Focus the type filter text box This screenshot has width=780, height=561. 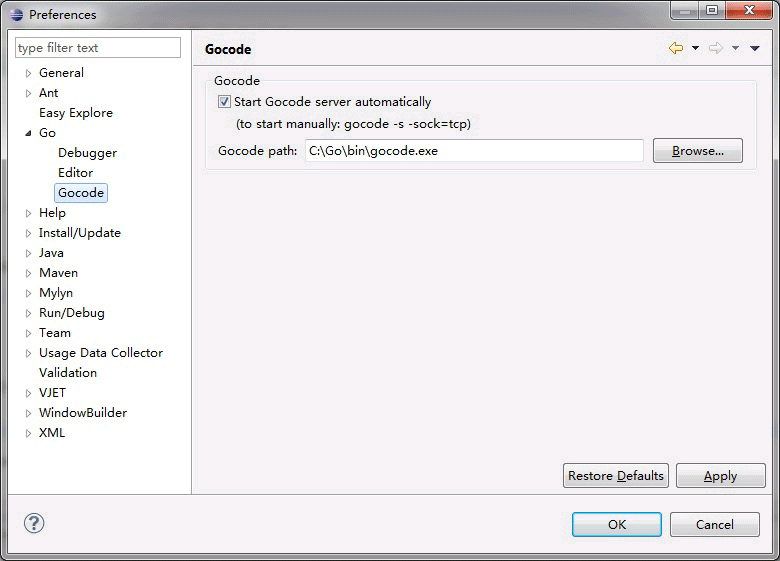(x=98, y=48)
